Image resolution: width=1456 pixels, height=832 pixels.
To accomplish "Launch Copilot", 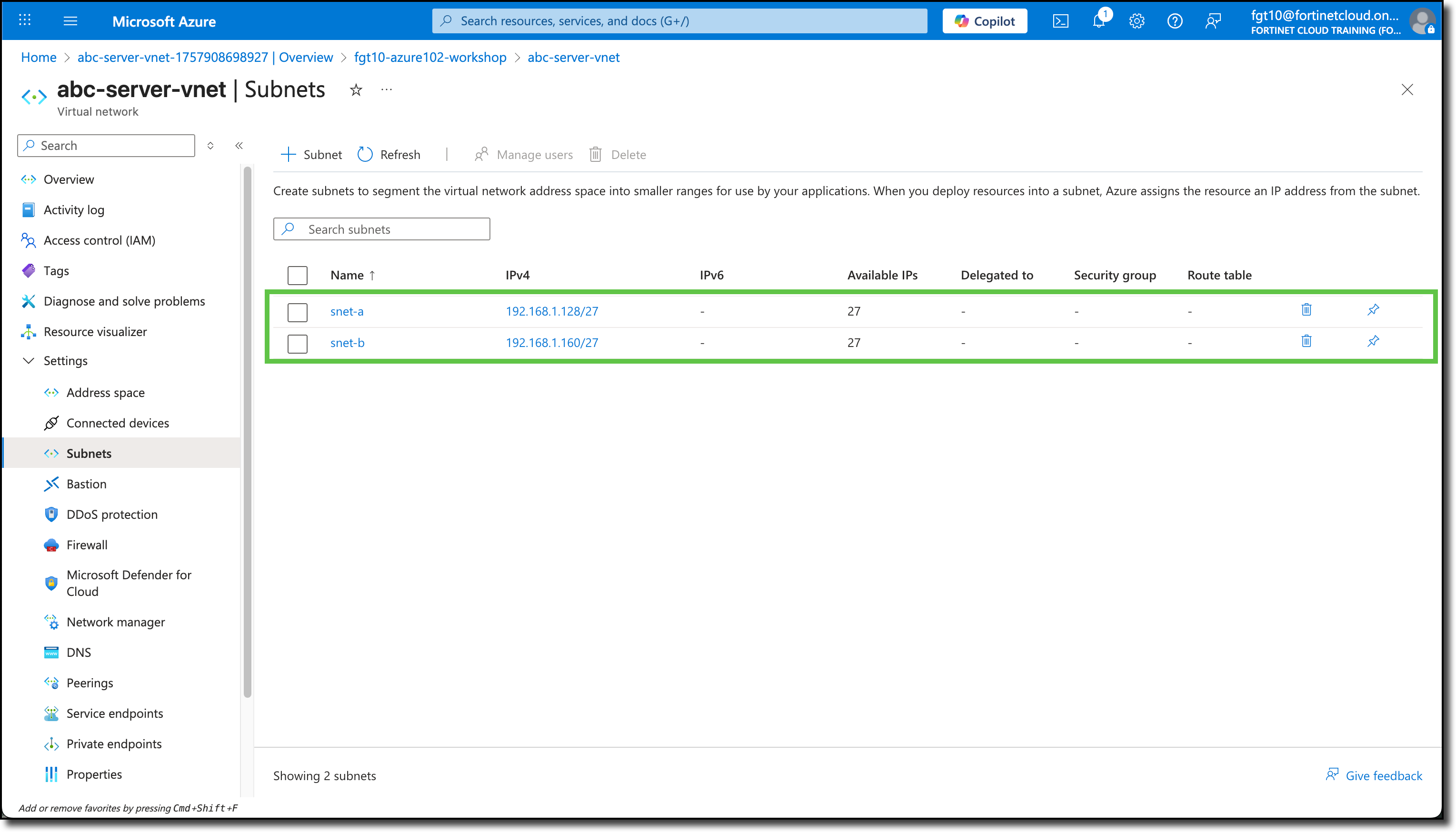I will point(985,20).
